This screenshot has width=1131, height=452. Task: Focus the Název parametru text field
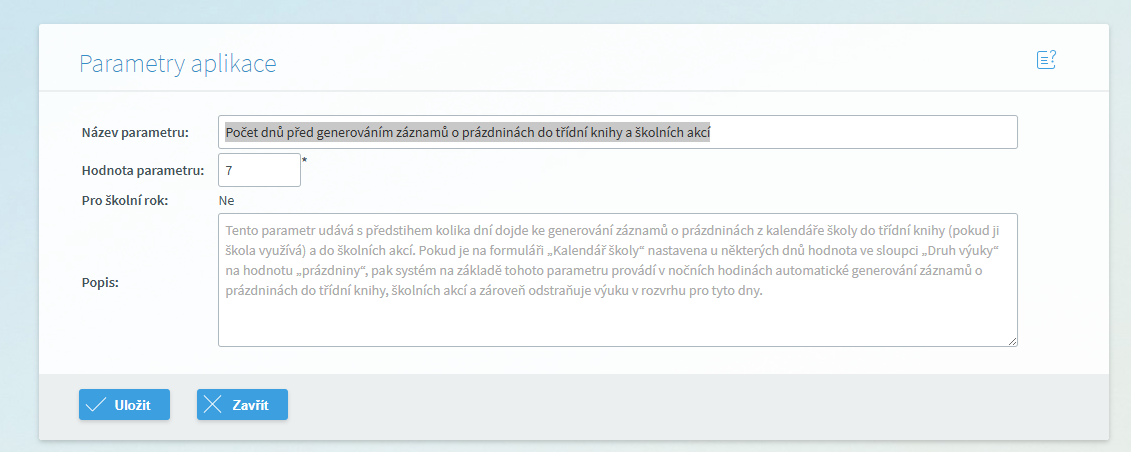(617, 132)
